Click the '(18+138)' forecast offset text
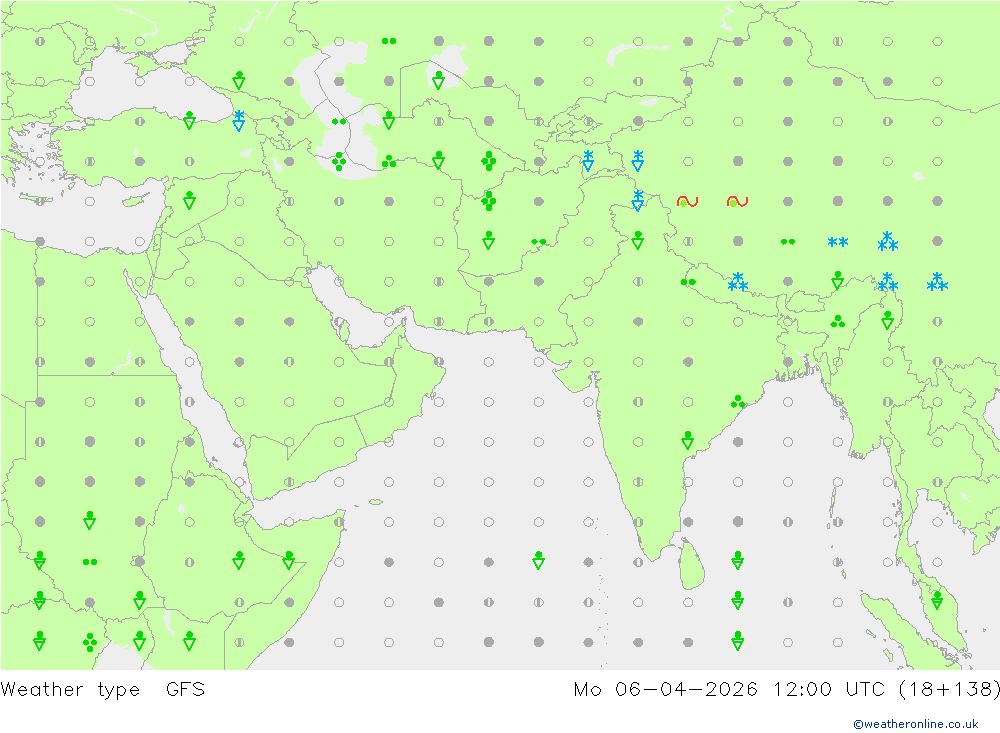Viewport: 1000px width, 733px height. click(x=949, y=690)
